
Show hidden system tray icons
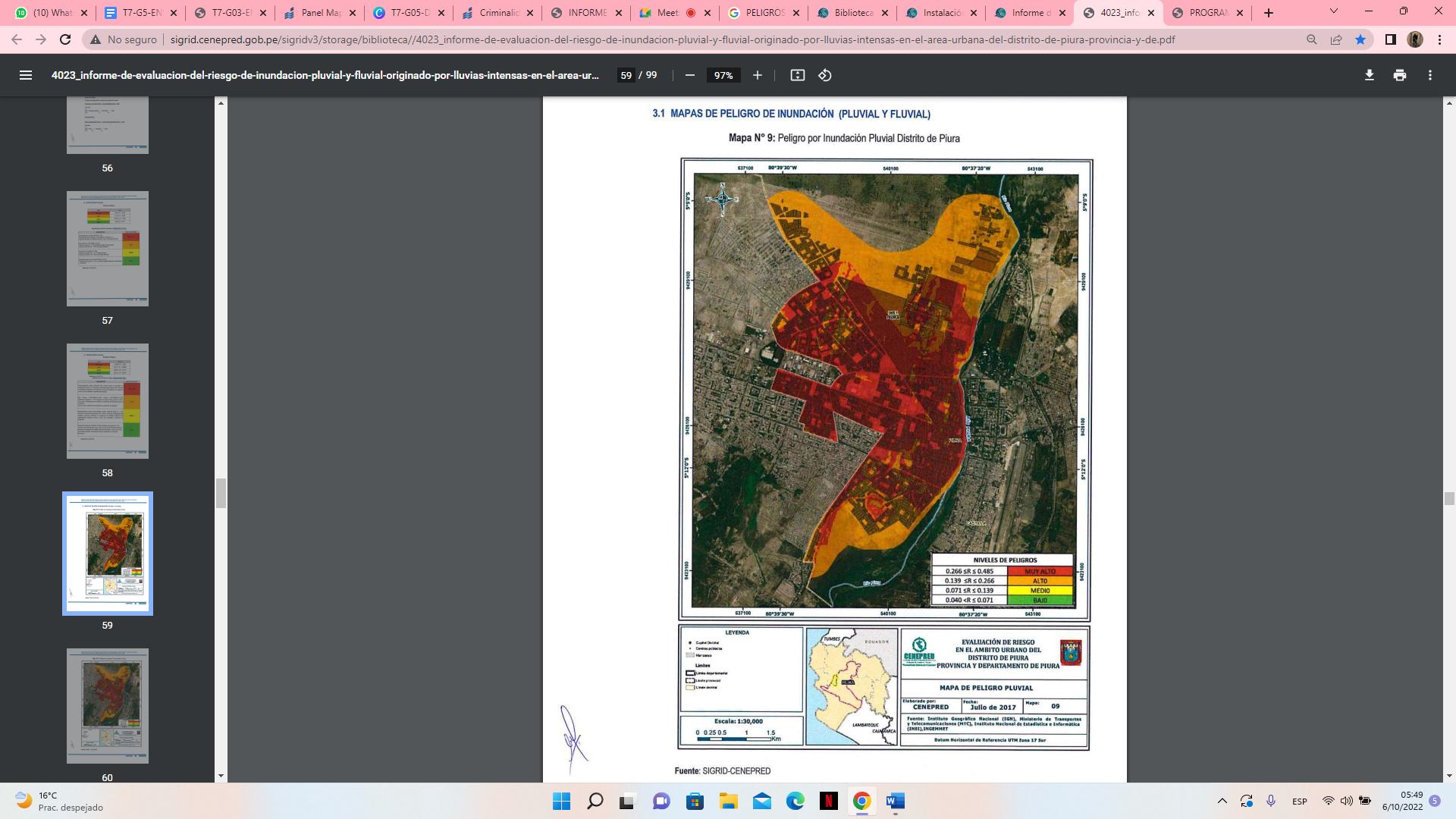click(x=1222, y=801)
